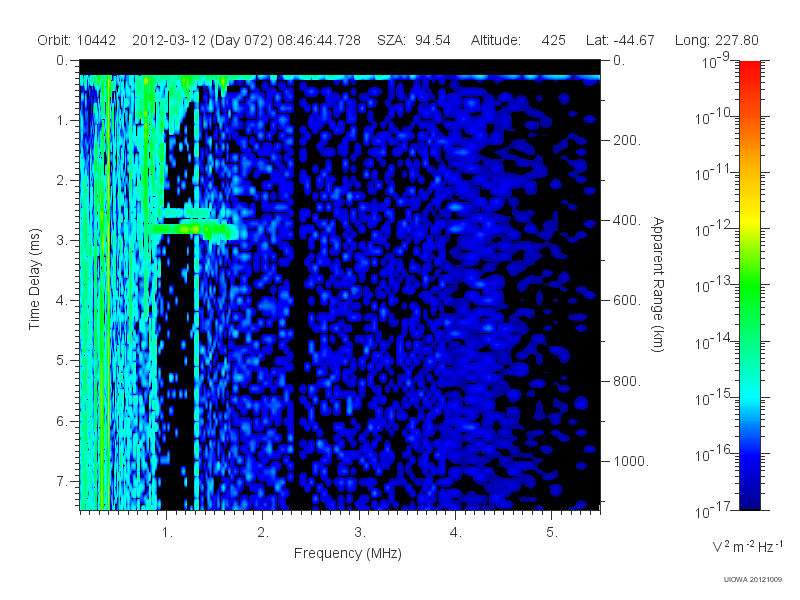Click the cyan horizontal band at plot top
This screenshot has height=600, width=800.
coord(340,78)
